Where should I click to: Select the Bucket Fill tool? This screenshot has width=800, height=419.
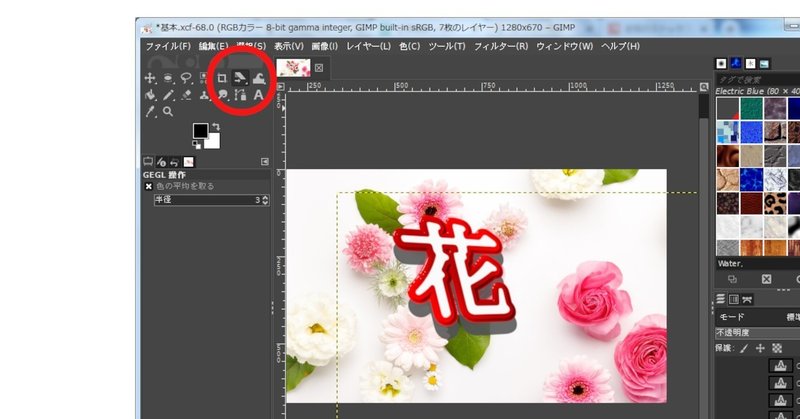[x=150, y=95]
